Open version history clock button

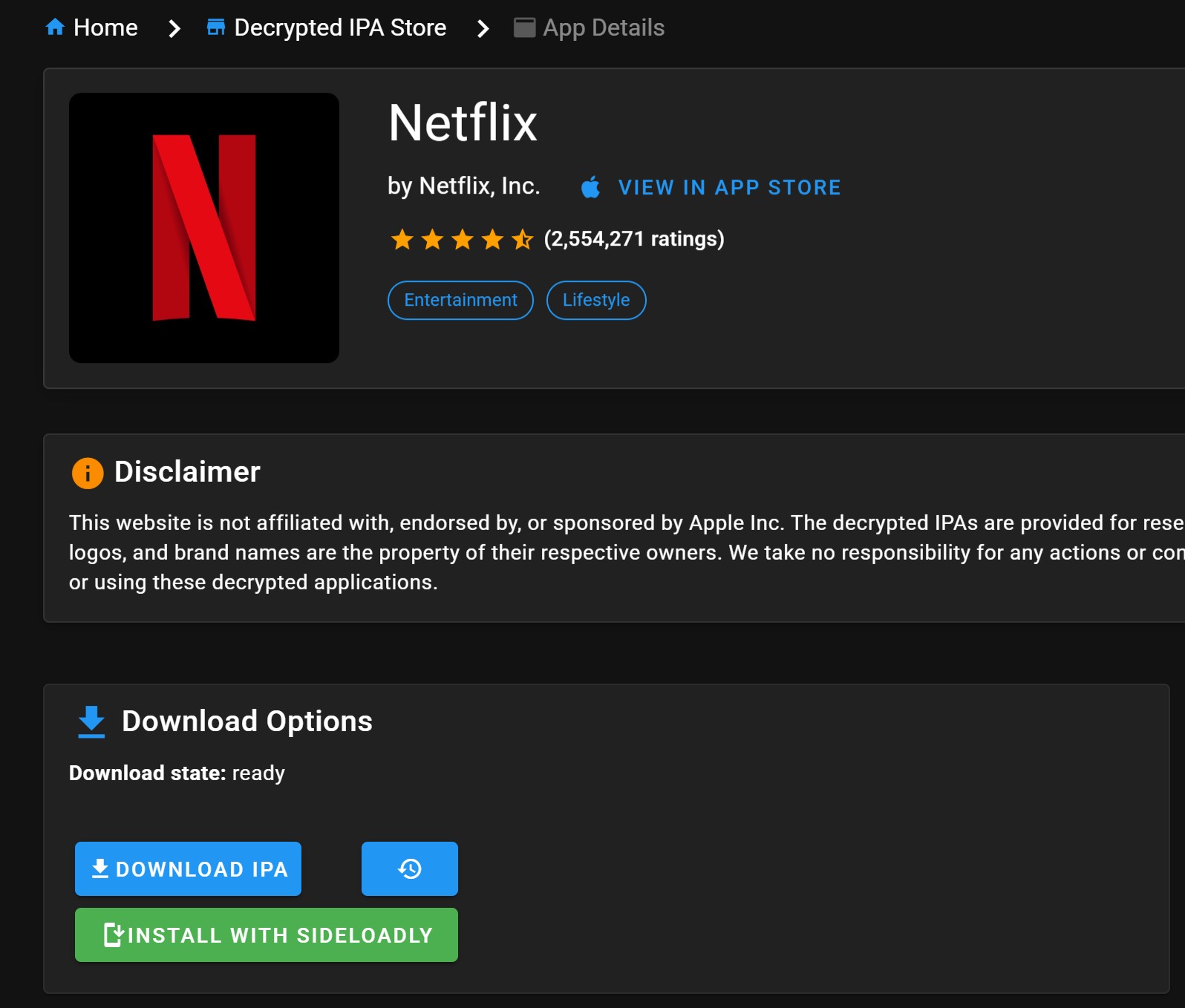click(410, 868)
